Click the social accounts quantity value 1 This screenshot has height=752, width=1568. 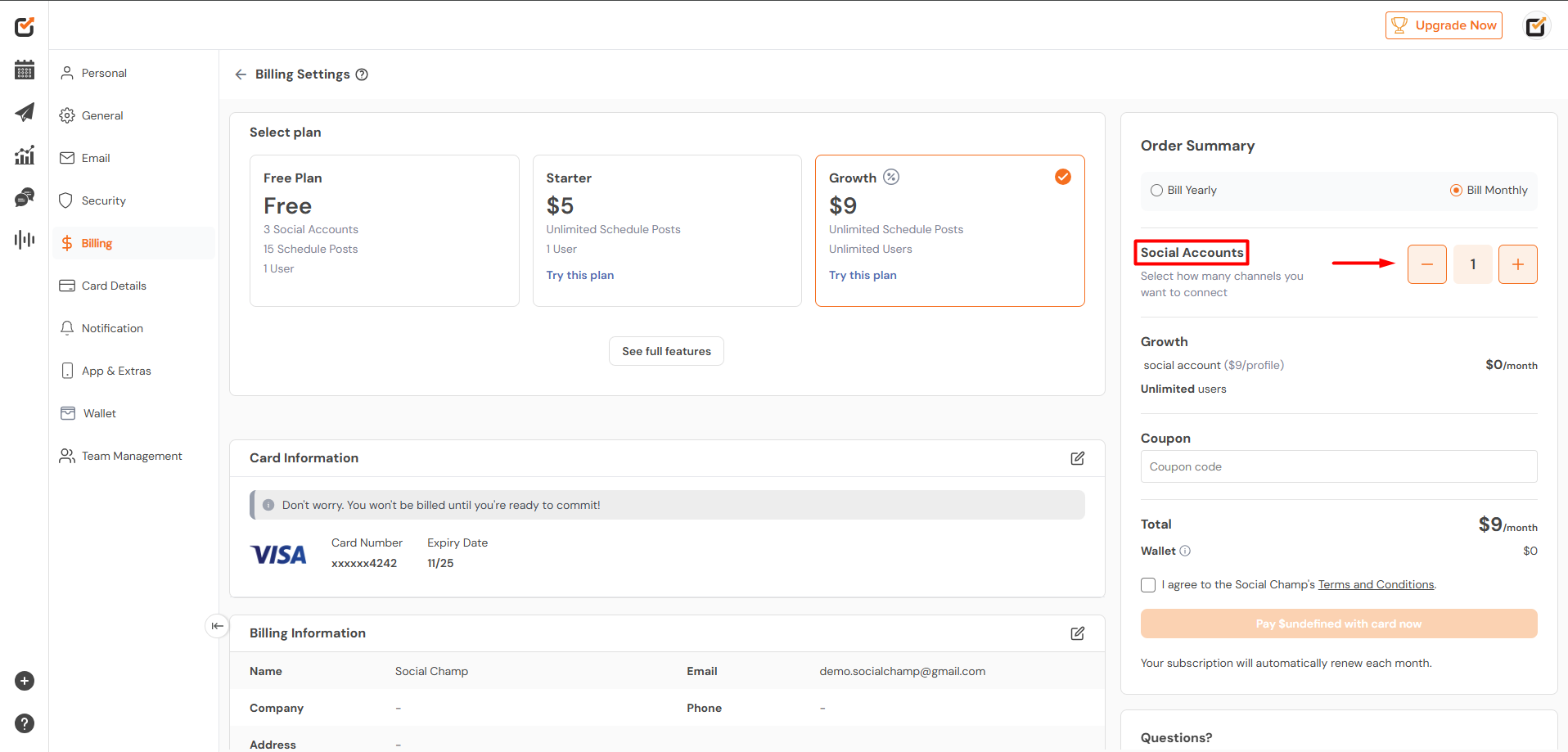1473,264
